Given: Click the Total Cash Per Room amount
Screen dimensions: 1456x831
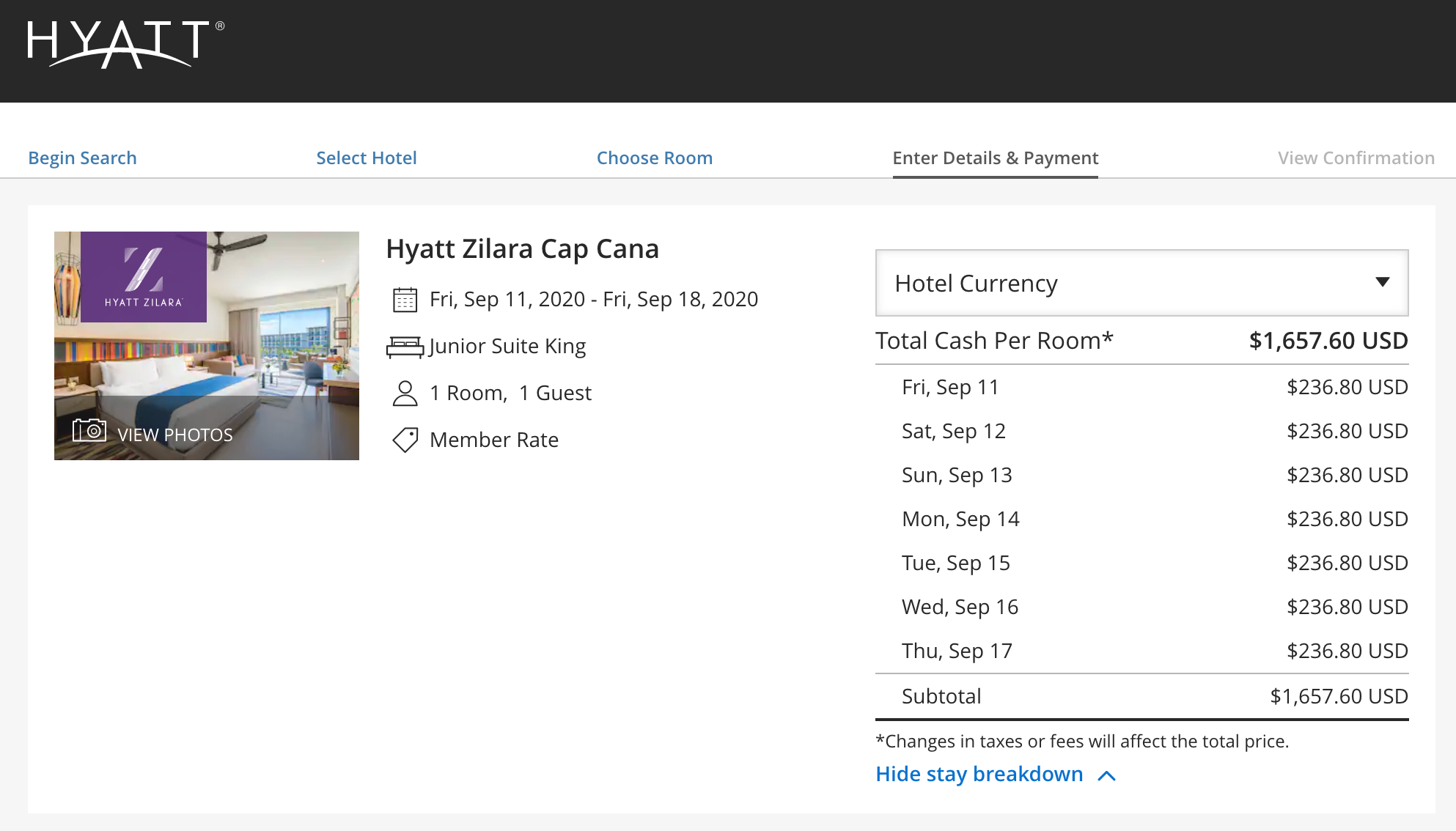Looking at the screenshot, I should click(x=1328, y=341).
